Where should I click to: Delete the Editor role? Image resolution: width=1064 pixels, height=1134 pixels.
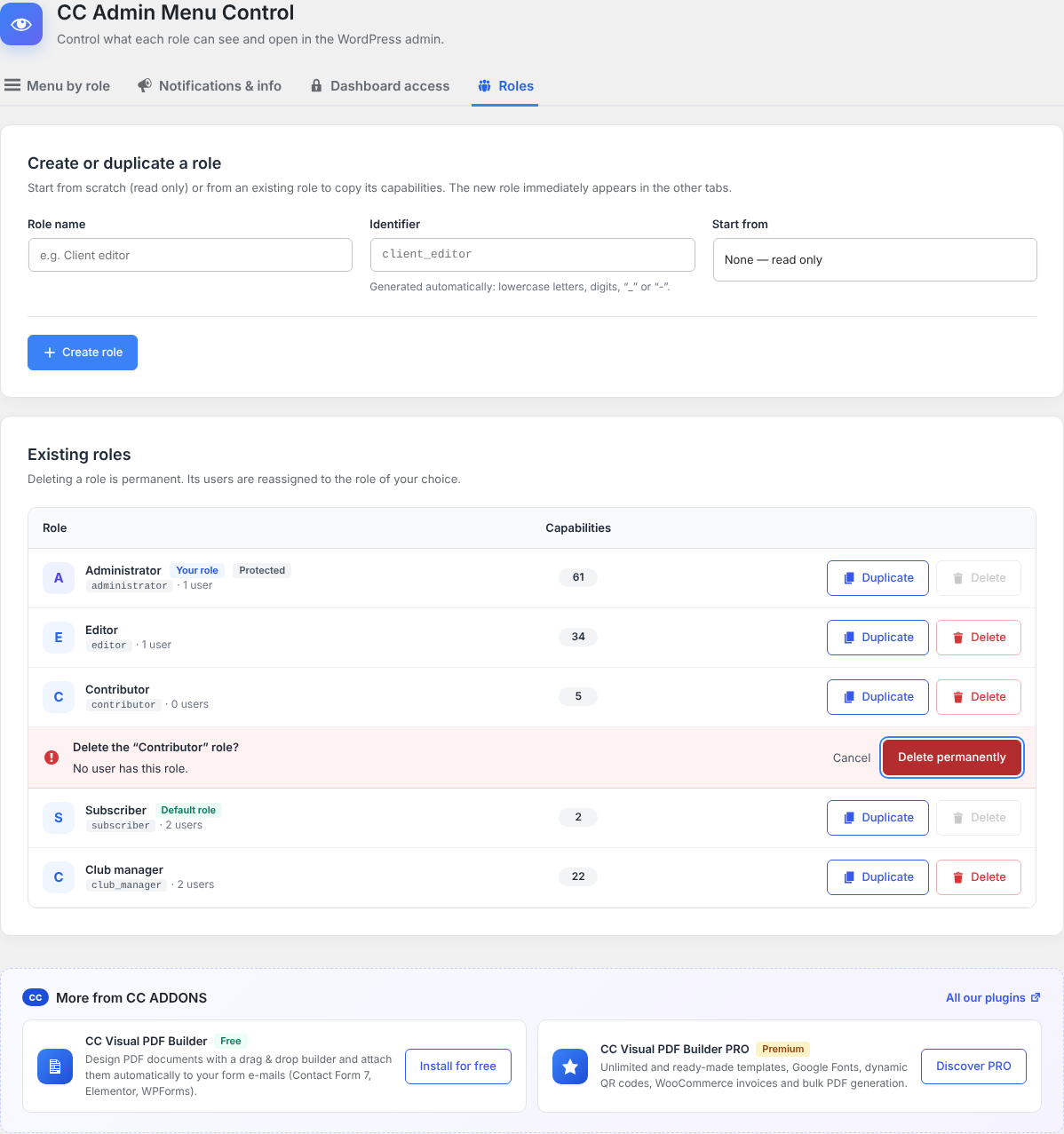pos(978,638)
